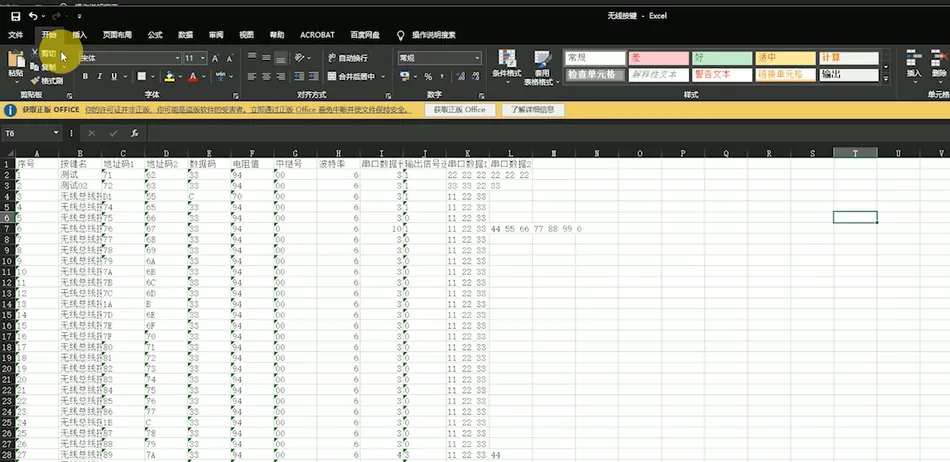This screenshot has width=950, height=462.
Task: Select row 7 header
Action: point(7,228)
